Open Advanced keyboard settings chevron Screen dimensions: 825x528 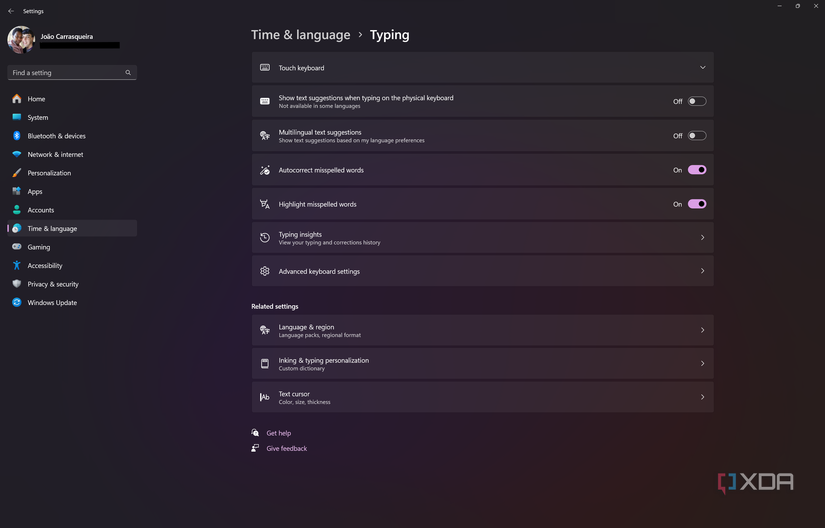[x=702, y=271]
